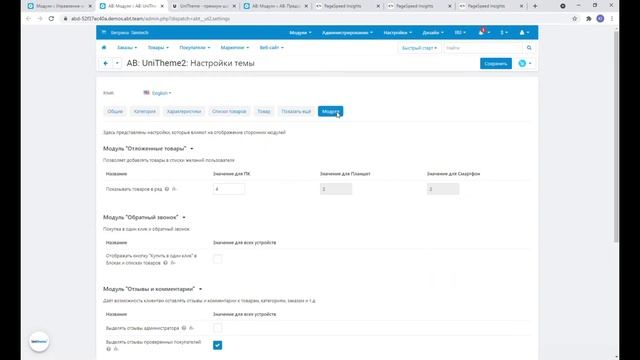Open the round UniTheme icon menu beside Save
Viewport: 640px width, 360px height.
tap(524, 63)
